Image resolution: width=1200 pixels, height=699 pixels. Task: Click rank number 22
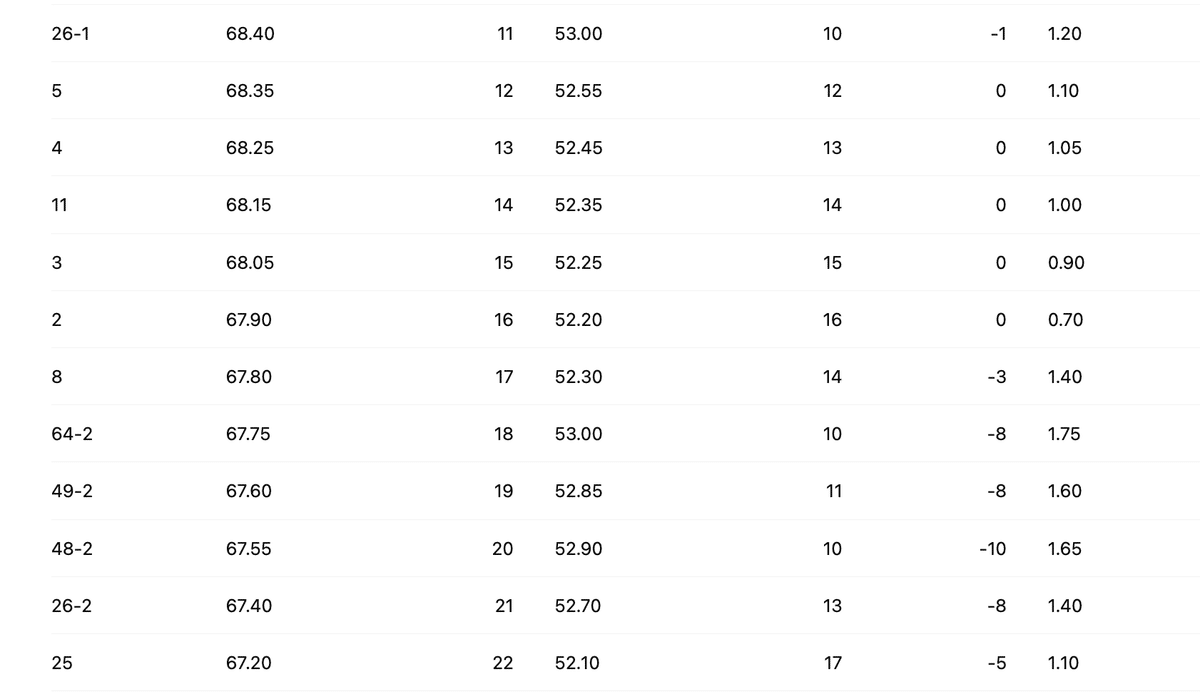(x=503, y=663)
